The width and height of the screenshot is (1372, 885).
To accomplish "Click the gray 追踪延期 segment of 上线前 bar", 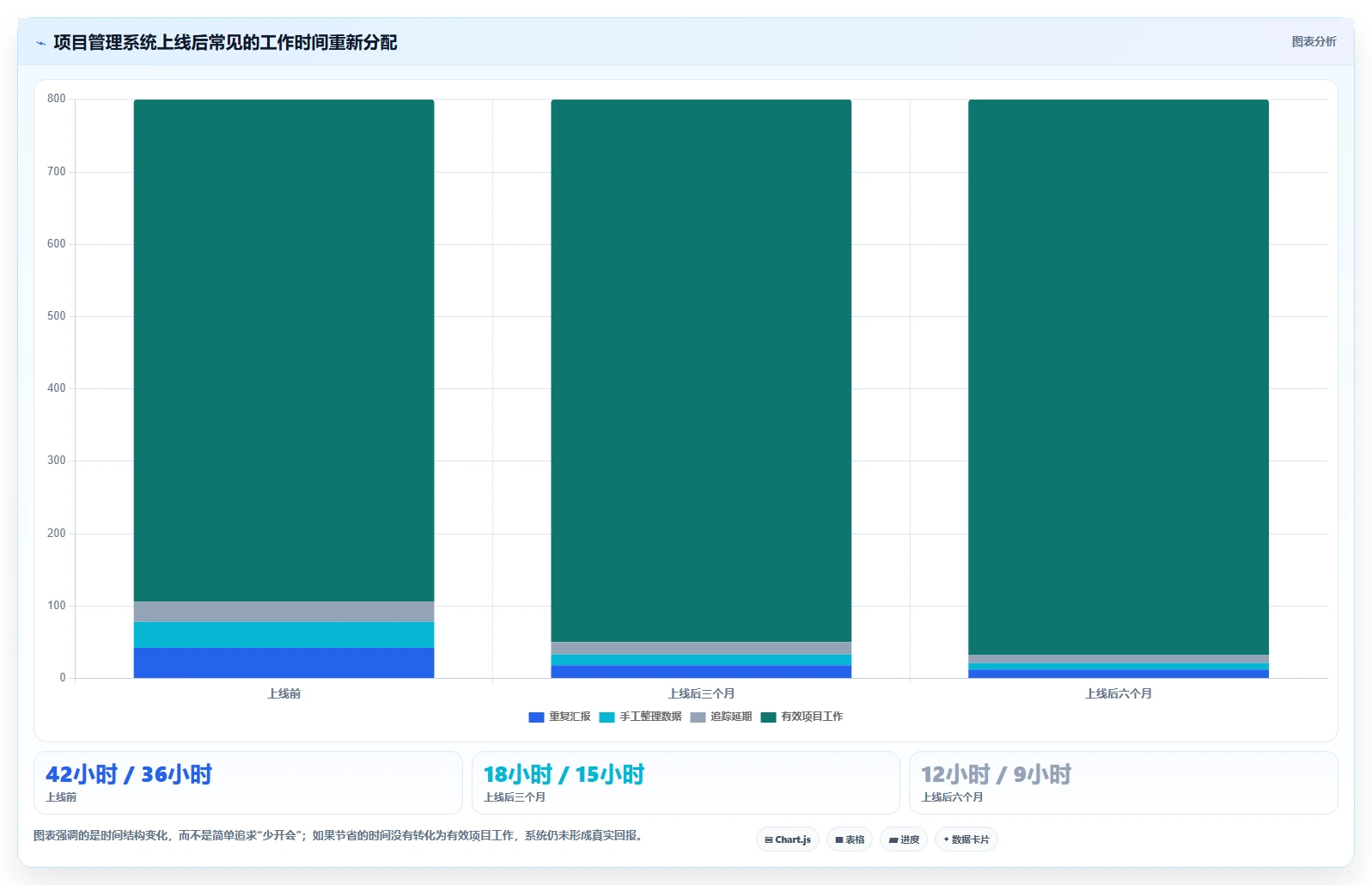I will (284, 612).
